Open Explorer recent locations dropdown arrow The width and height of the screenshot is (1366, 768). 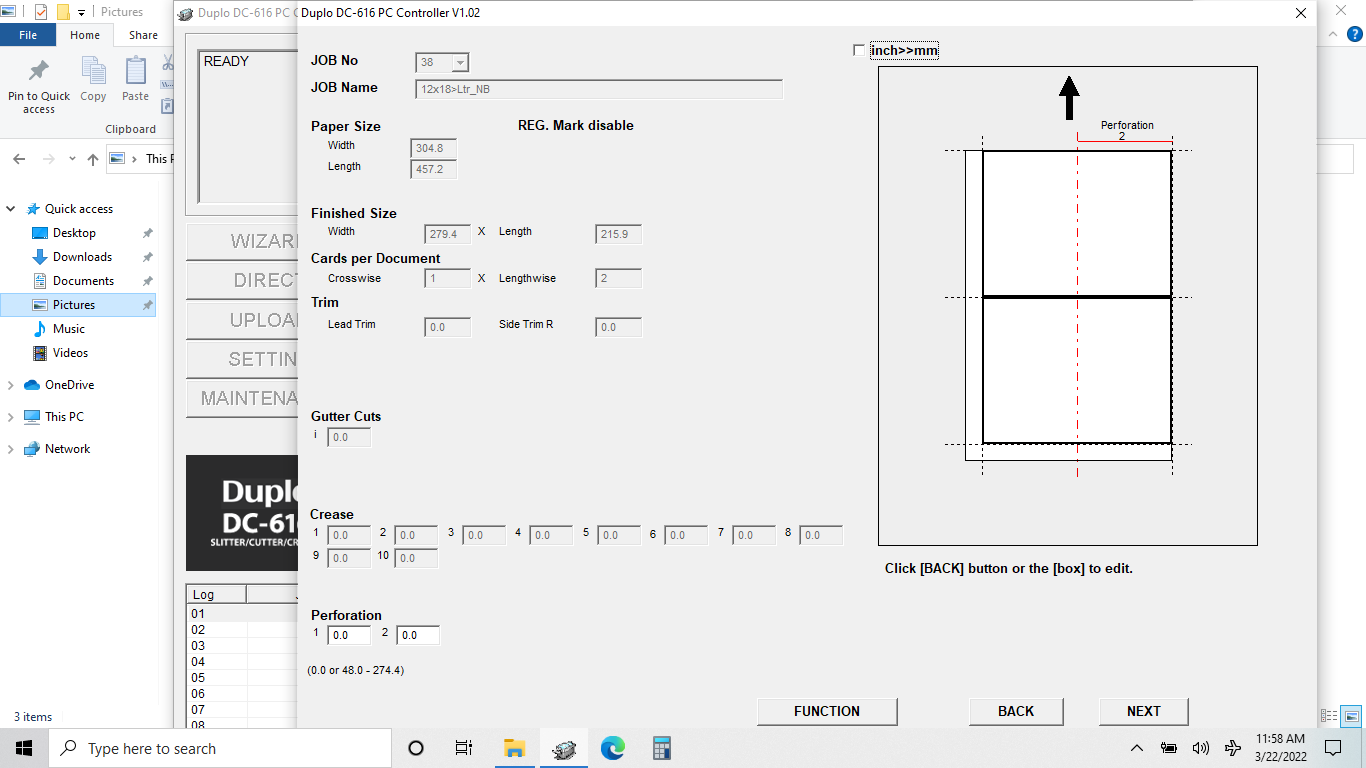[72, 159]
